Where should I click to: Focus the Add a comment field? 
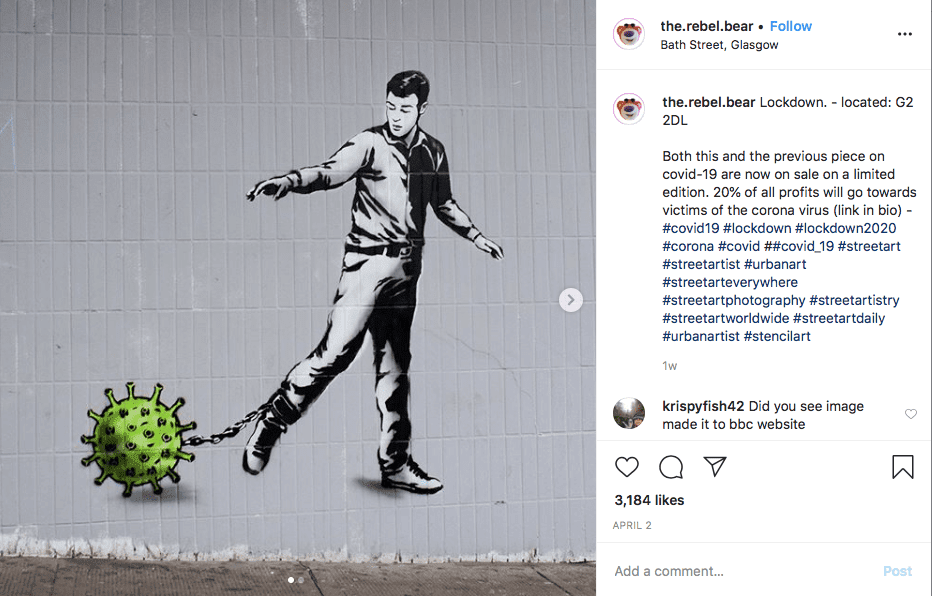(x=743, y=571)
